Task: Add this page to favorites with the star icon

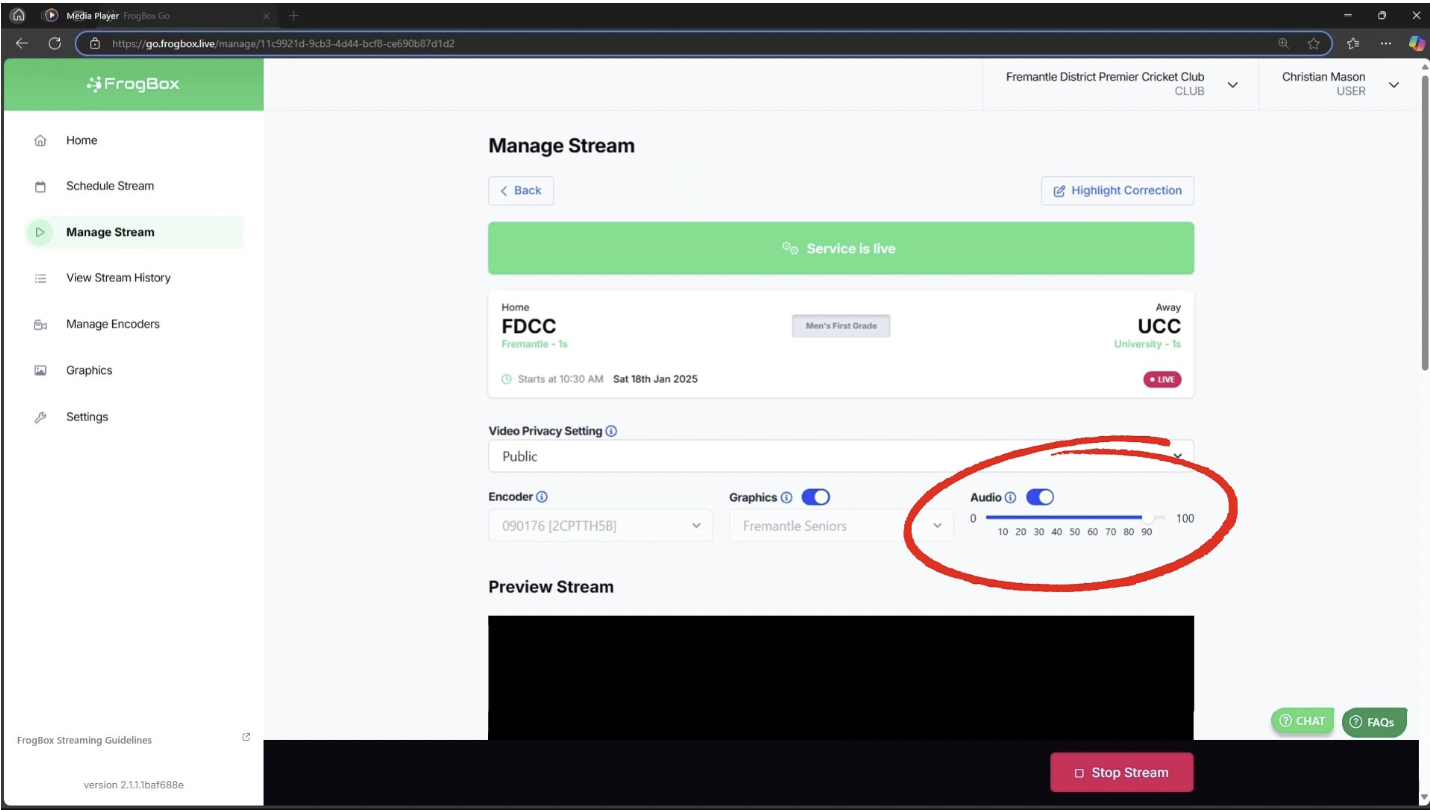Action: point(1313,43)
